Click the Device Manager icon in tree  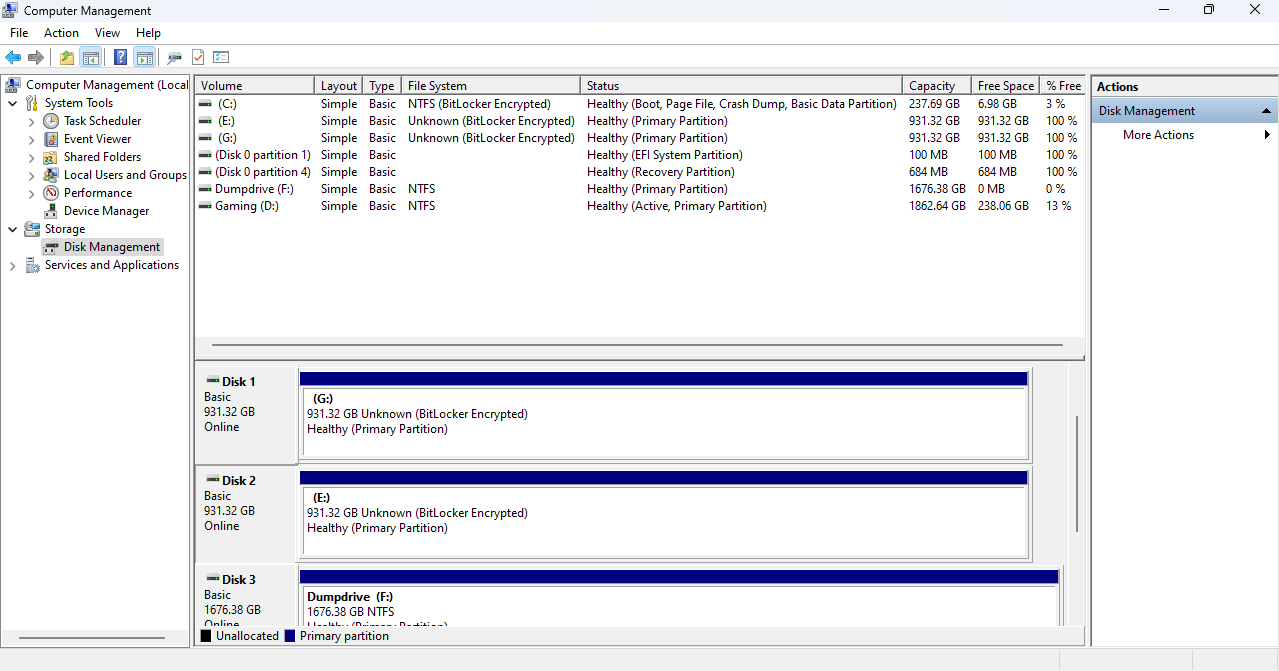(x=51, y=211)
